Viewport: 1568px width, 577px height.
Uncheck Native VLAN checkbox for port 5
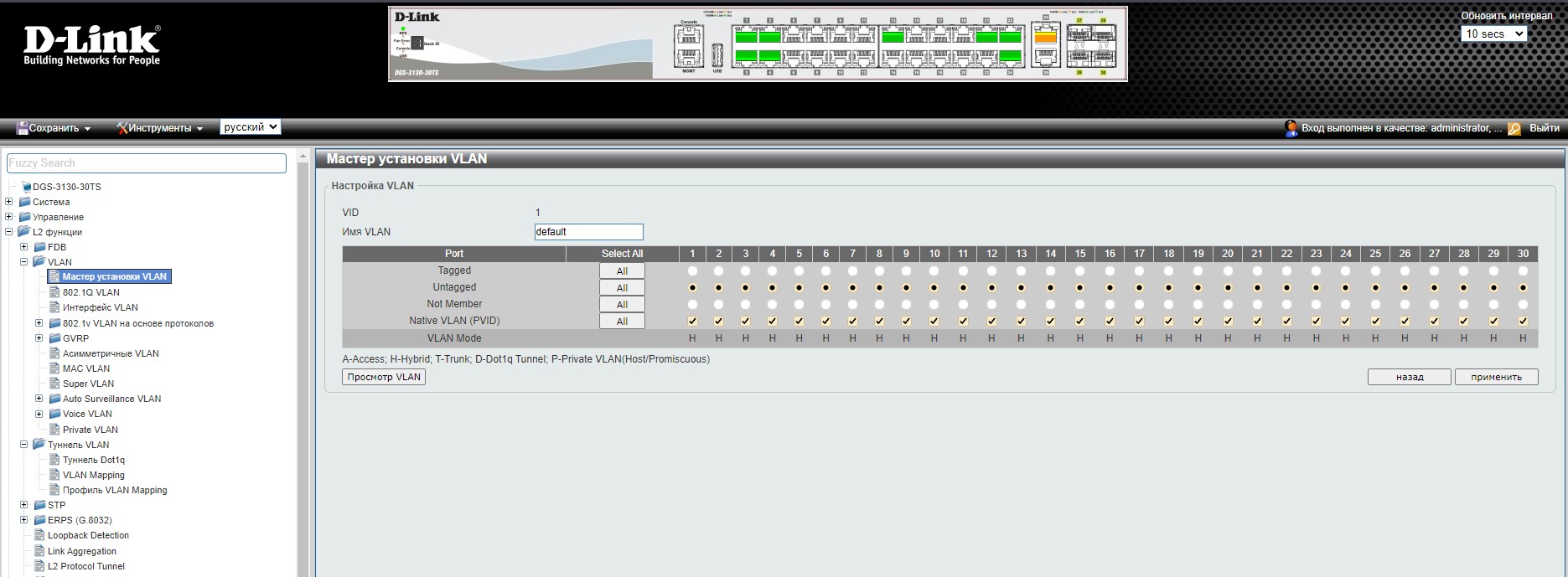[x=799, y=322]
